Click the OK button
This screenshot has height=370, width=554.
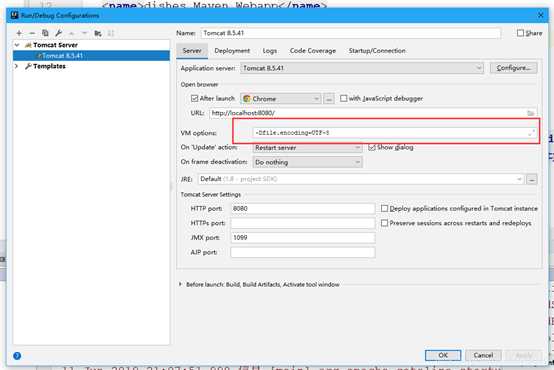tap(443, 355)
